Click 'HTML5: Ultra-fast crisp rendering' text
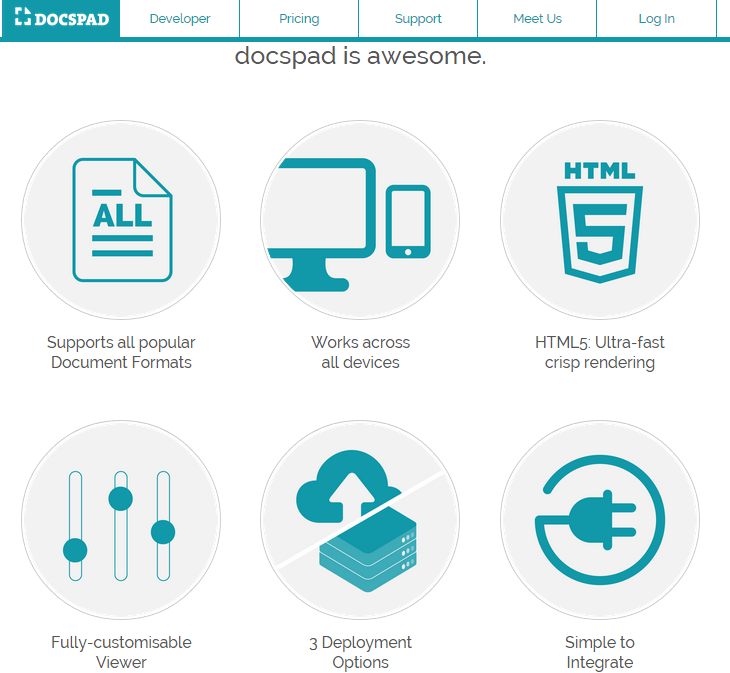Viewport: 730px width, 673px height. (600, 352)
